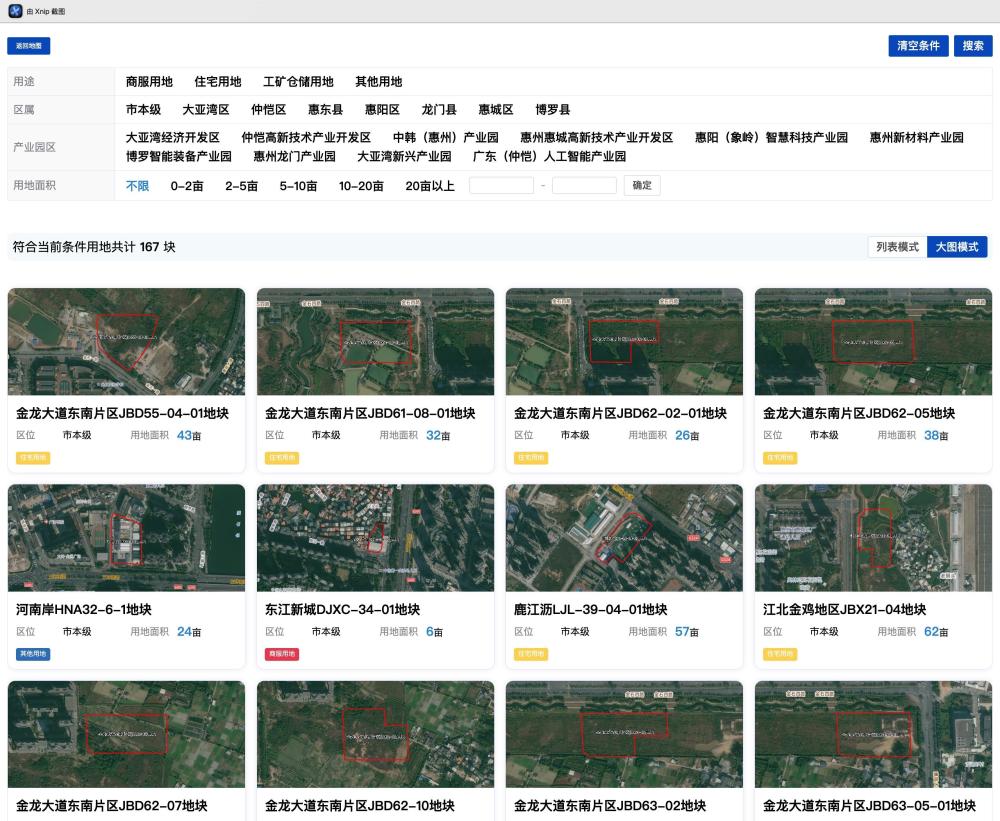Click the 搜索 button

(x=972, y=45)
